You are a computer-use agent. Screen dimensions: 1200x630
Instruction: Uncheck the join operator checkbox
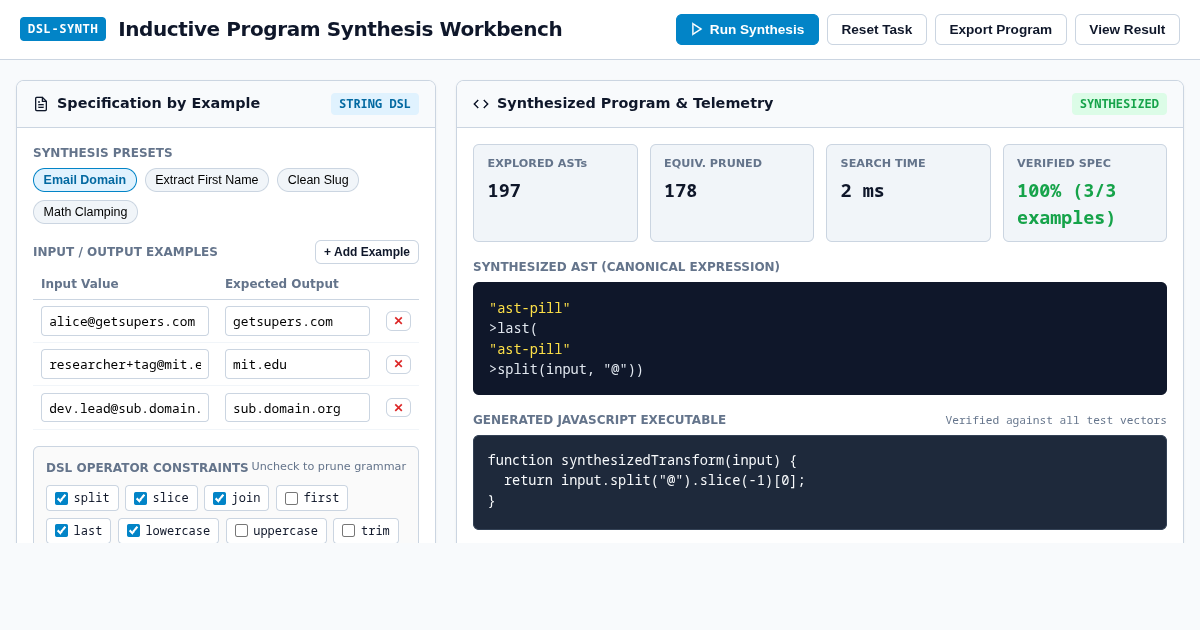pos(220,498)
